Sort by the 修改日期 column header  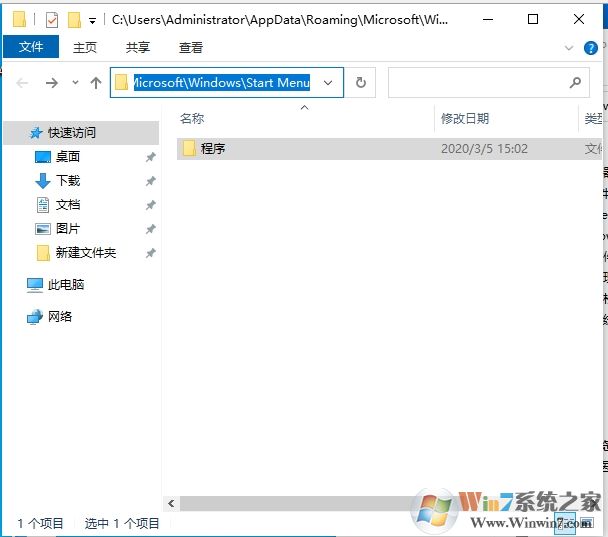pyautogui.click(x=465, y=118)
